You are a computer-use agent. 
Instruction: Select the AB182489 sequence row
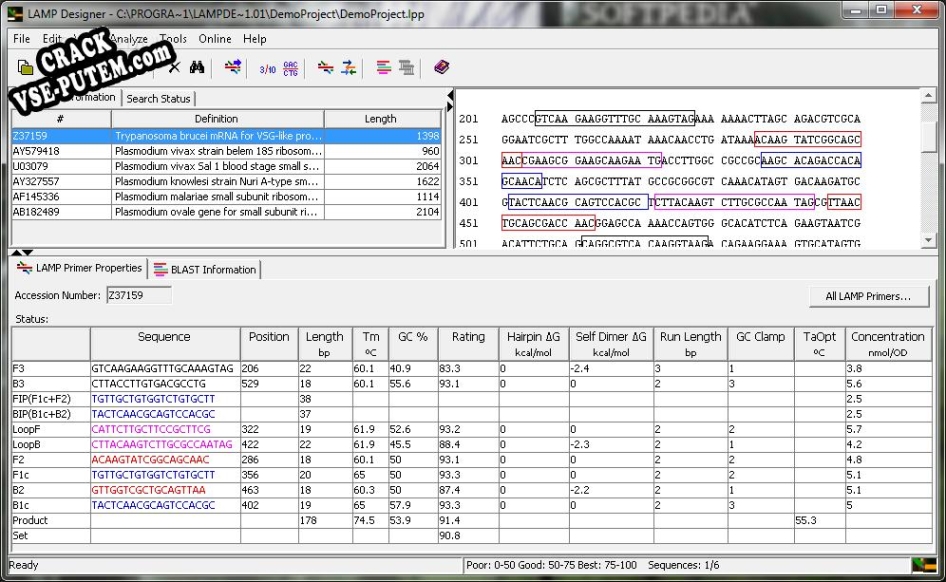tap(227, 212)
